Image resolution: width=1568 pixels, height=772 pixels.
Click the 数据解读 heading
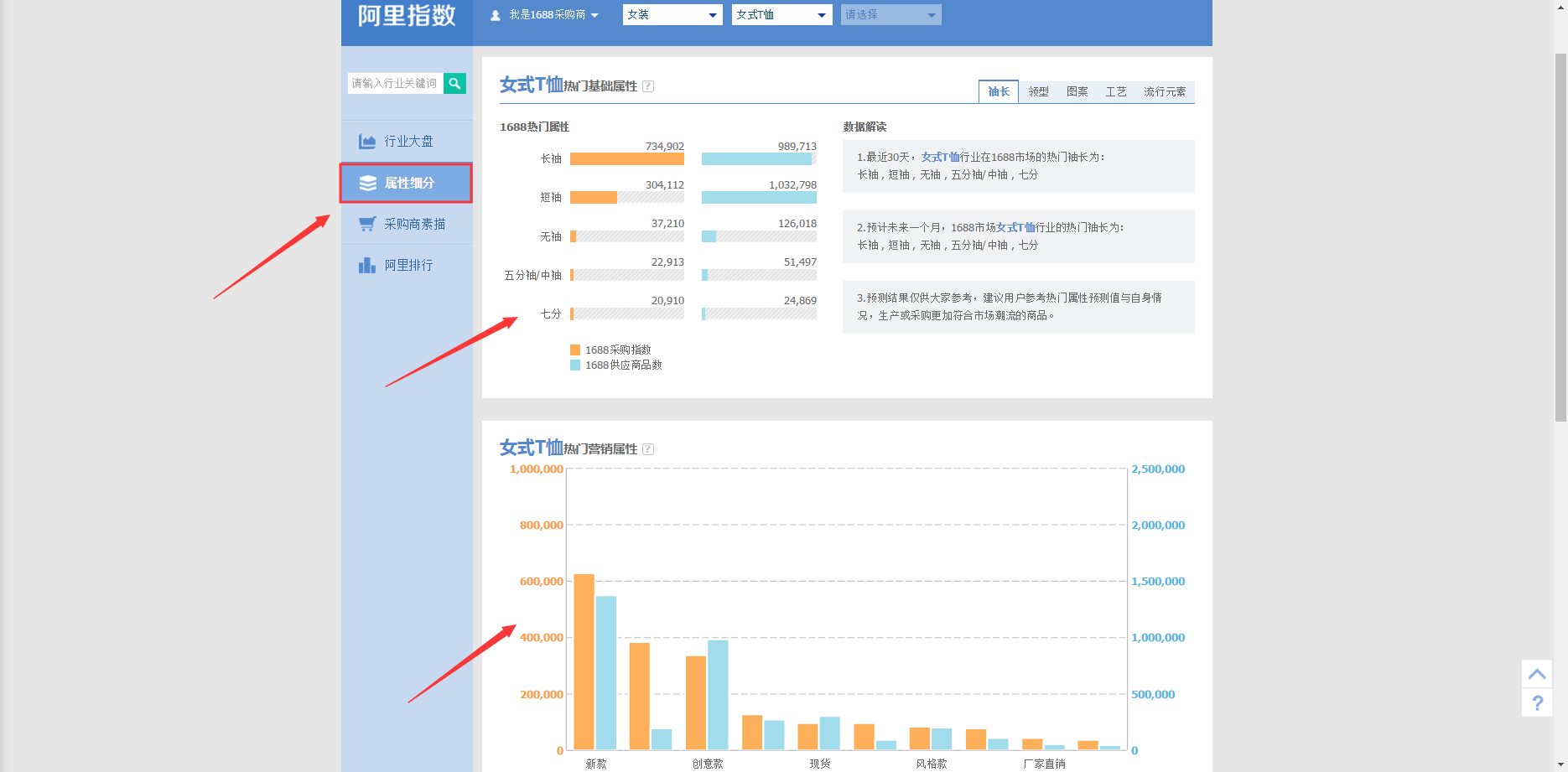[x=864, y=127]
